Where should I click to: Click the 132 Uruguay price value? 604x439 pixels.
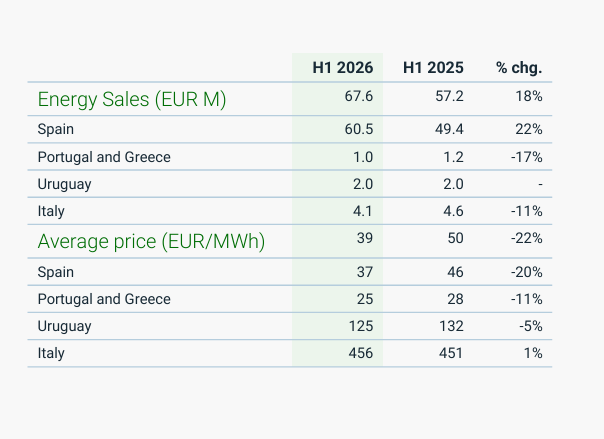tap(451, 326)
